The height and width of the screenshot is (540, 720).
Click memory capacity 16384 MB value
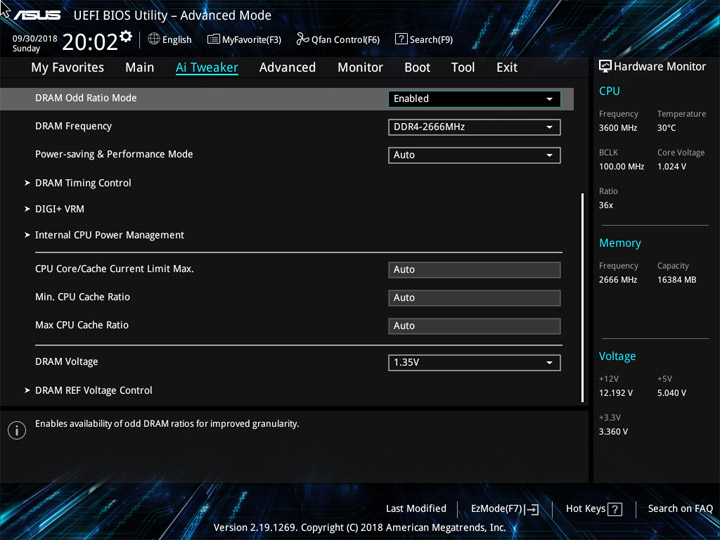pyautogui.click(x=677, y=280)
